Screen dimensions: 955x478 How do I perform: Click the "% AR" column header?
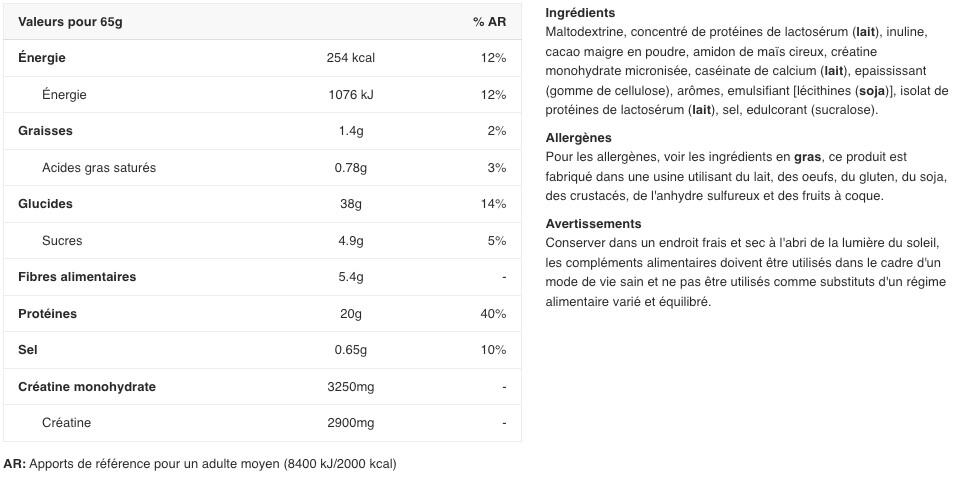tap(489, 22)
